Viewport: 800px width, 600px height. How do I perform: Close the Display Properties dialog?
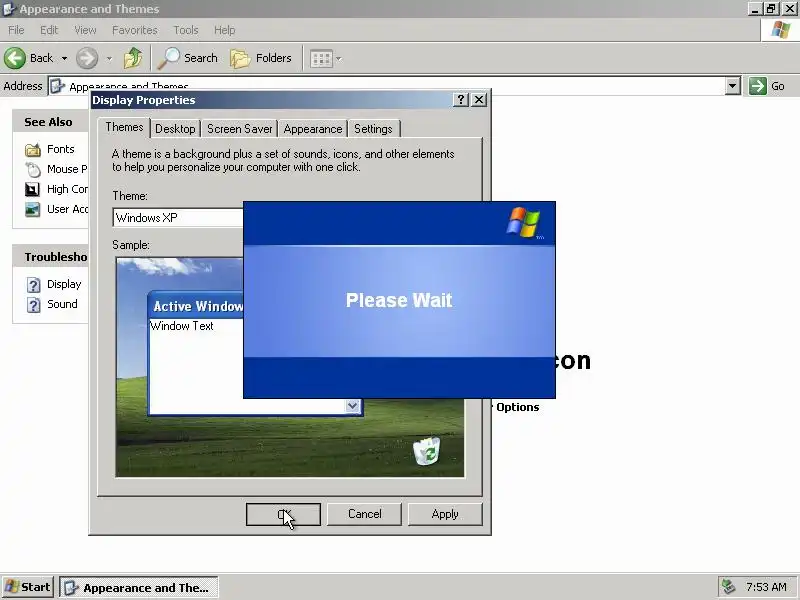(479, 99)
